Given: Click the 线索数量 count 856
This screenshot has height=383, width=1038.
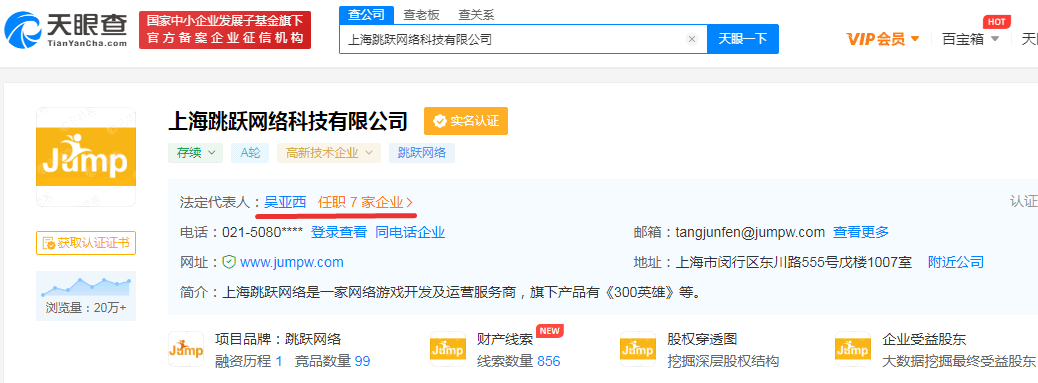Looking at the screenshot, I should click(549, 361).
